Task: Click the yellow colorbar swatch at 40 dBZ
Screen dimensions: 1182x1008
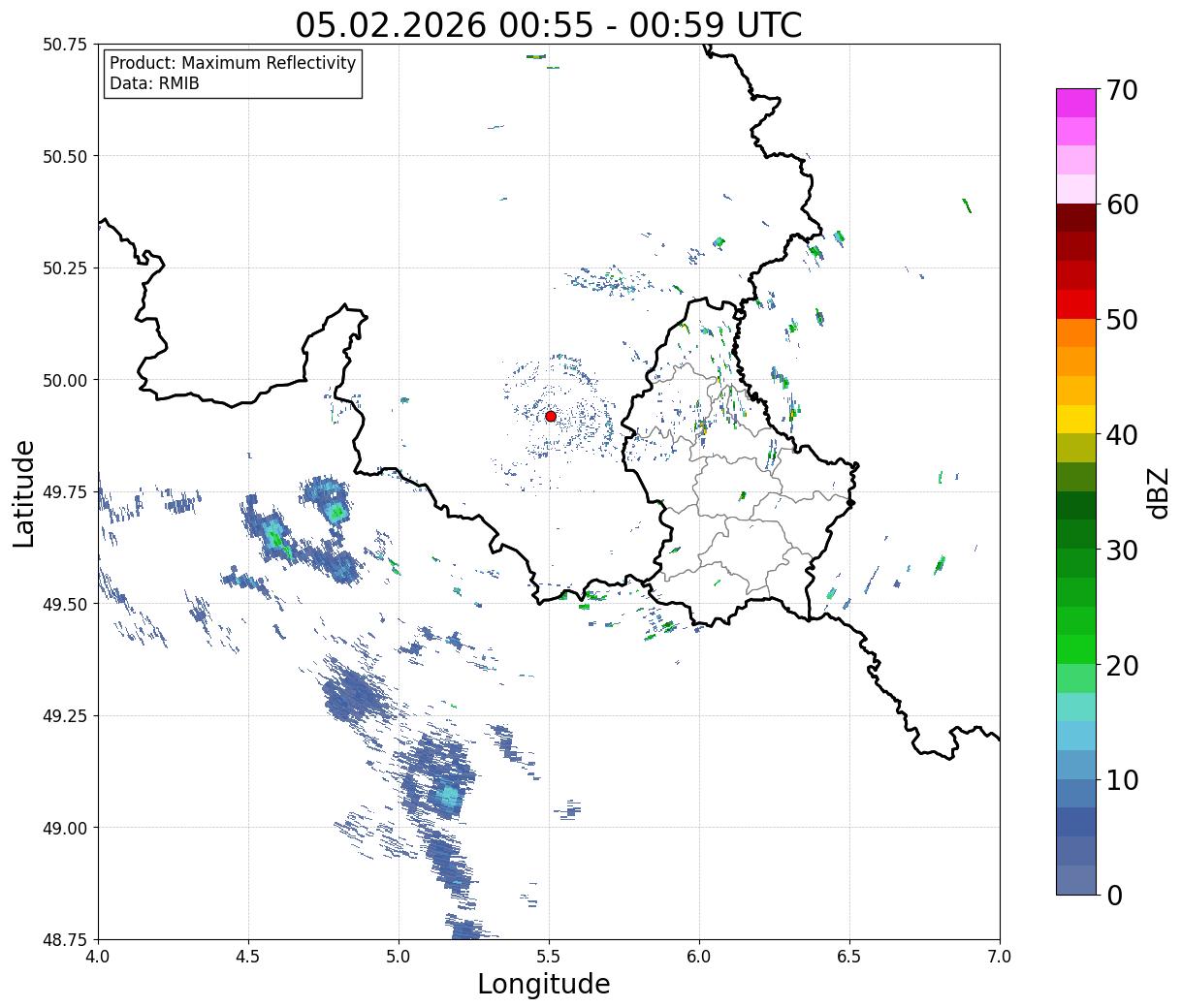Action: coord(1076,420)
